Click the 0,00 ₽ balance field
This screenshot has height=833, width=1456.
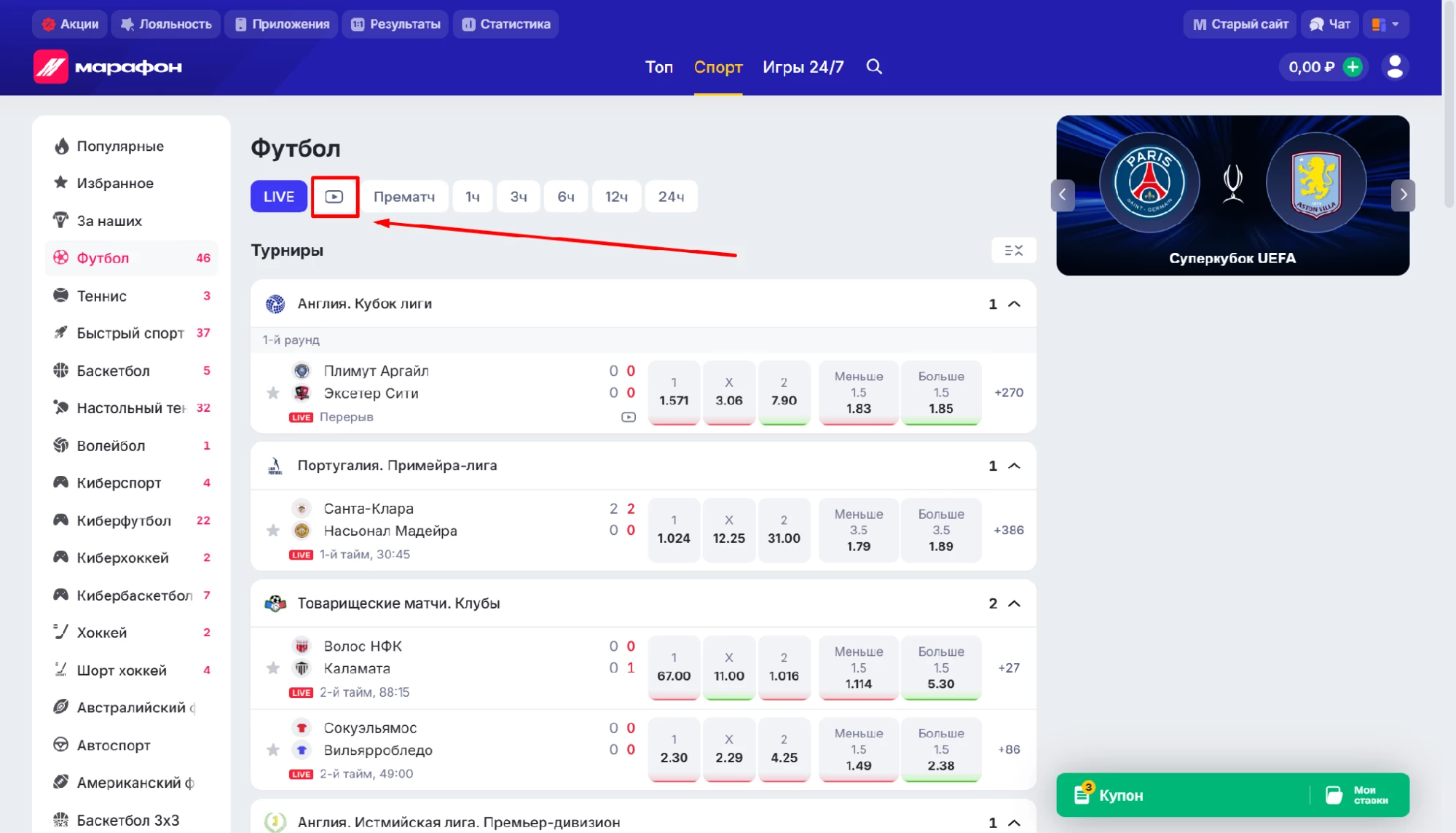1311,67
